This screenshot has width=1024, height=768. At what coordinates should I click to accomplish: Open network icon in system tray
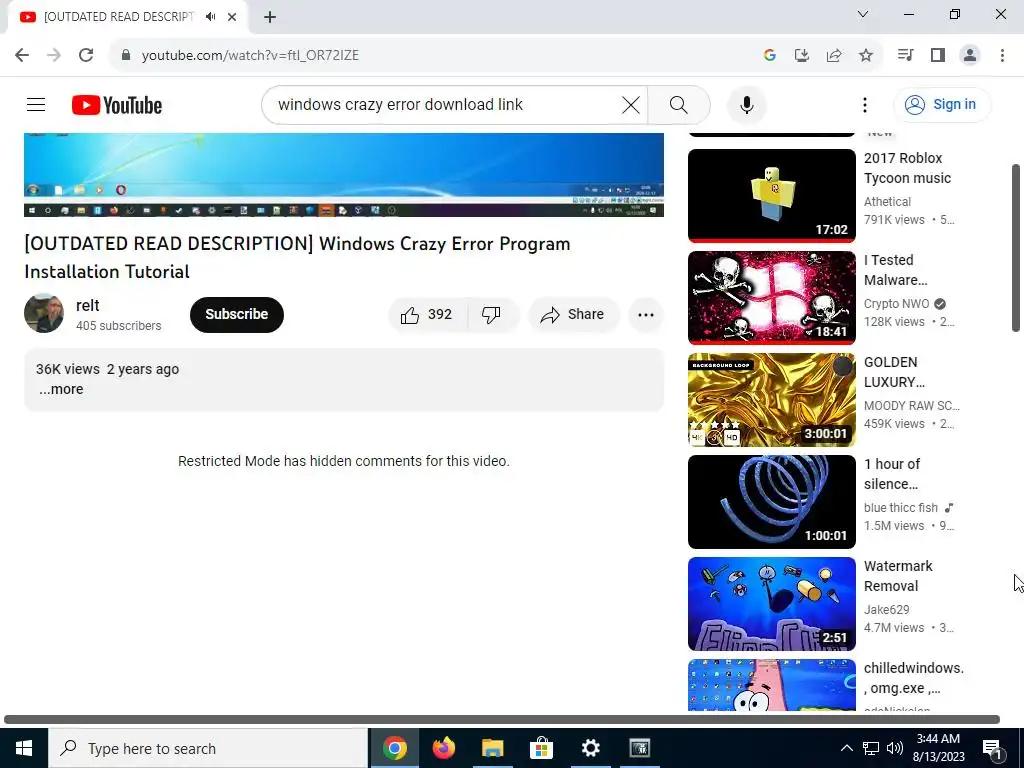point(871,748)
